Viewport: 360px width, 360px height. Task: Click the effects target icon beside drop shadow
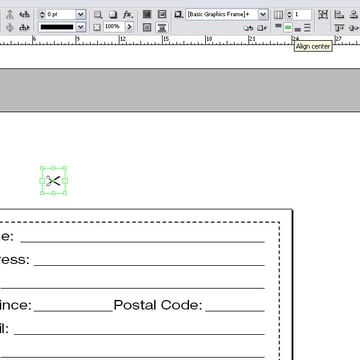pyautogui.click(x=98, y=15)
